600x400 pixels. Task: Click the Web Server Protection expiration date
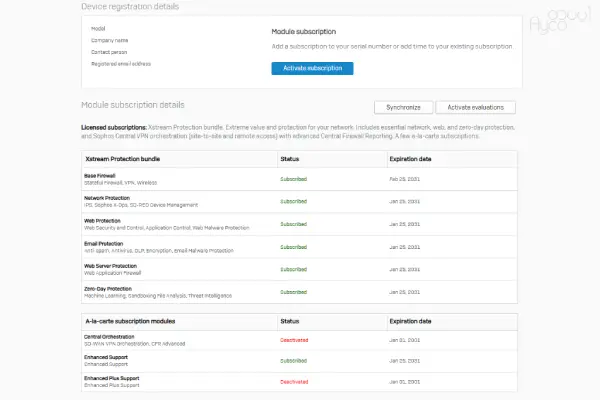pyautogui.click(x=404, y=269)
